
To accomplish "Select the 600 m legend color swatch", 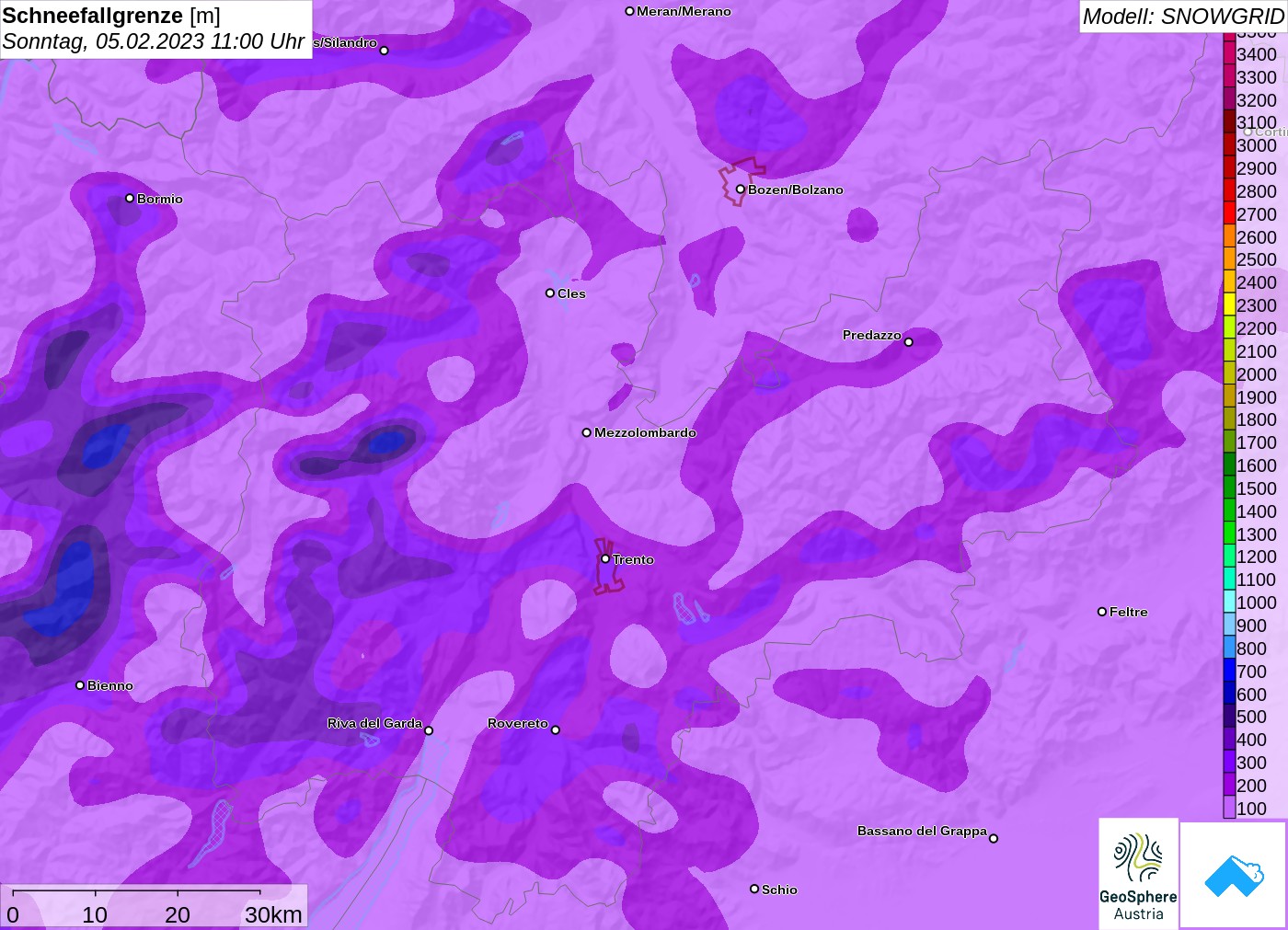I will pos(1229,695).
